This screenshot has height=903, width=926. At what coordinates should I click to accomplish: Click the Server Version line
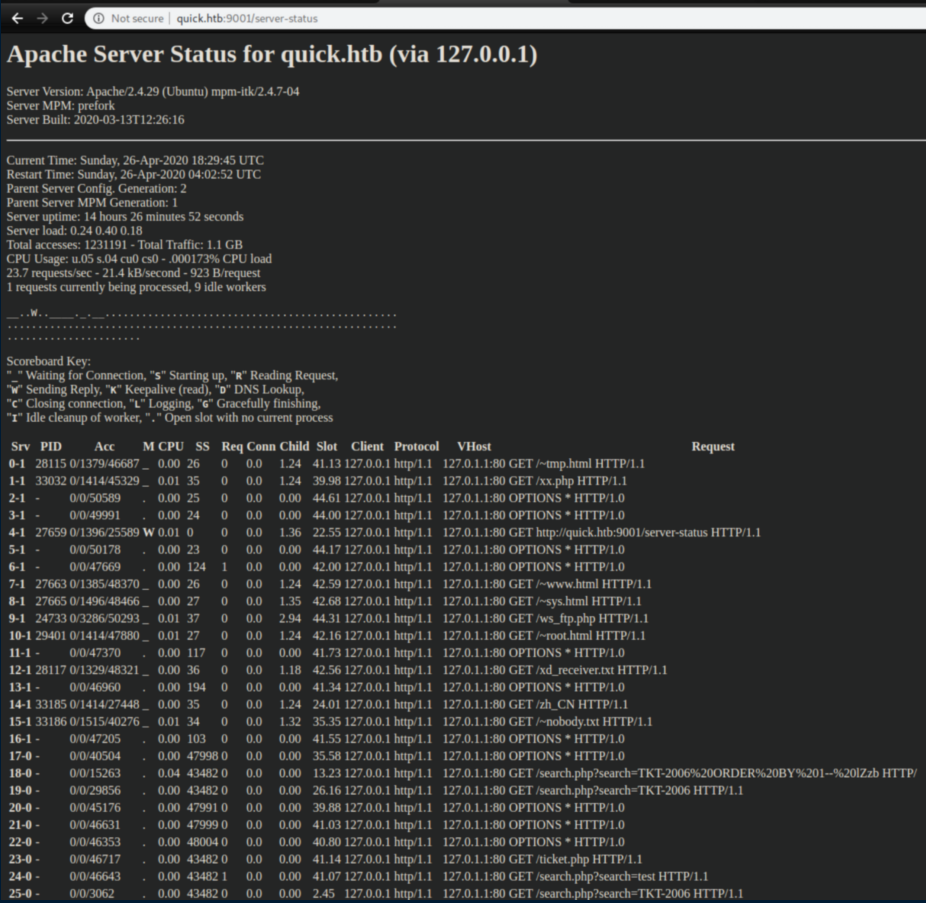(153, 91)
